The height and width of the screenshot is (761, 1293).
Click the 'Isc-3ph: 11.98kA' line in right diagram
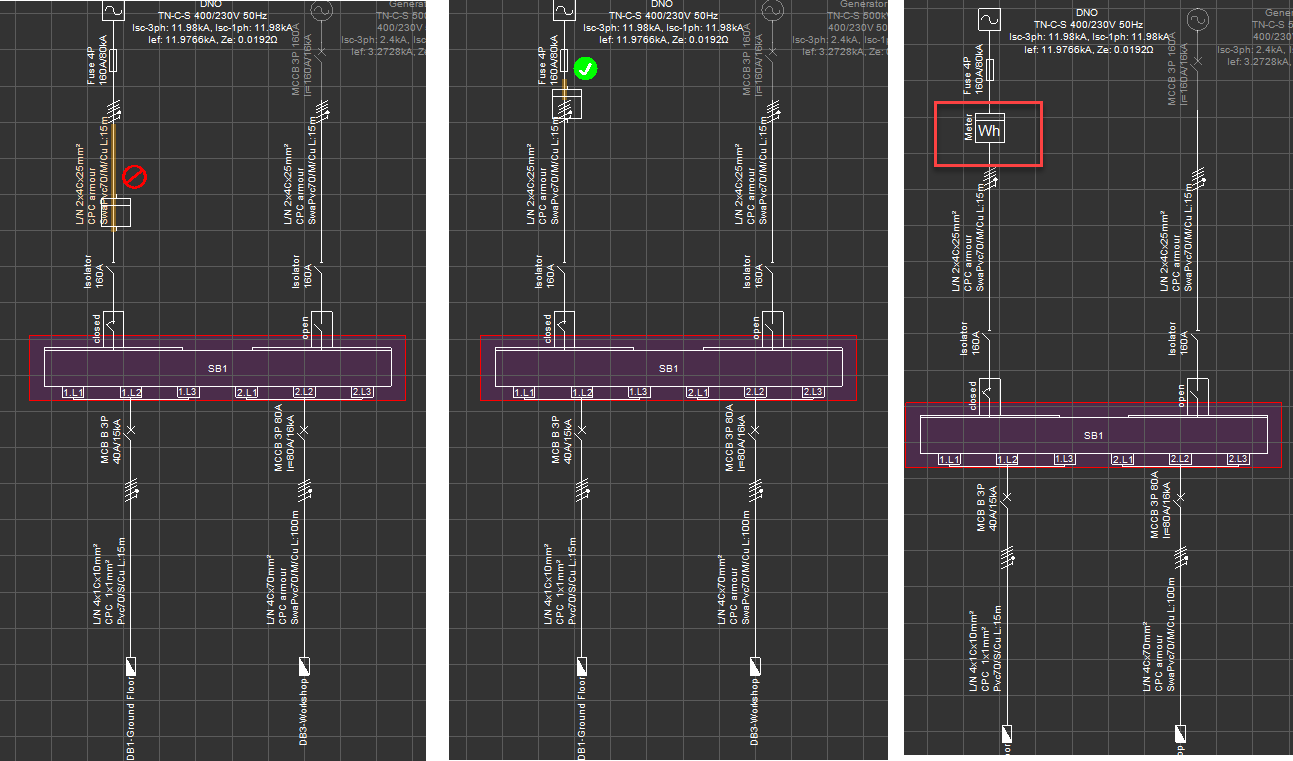1049,37
